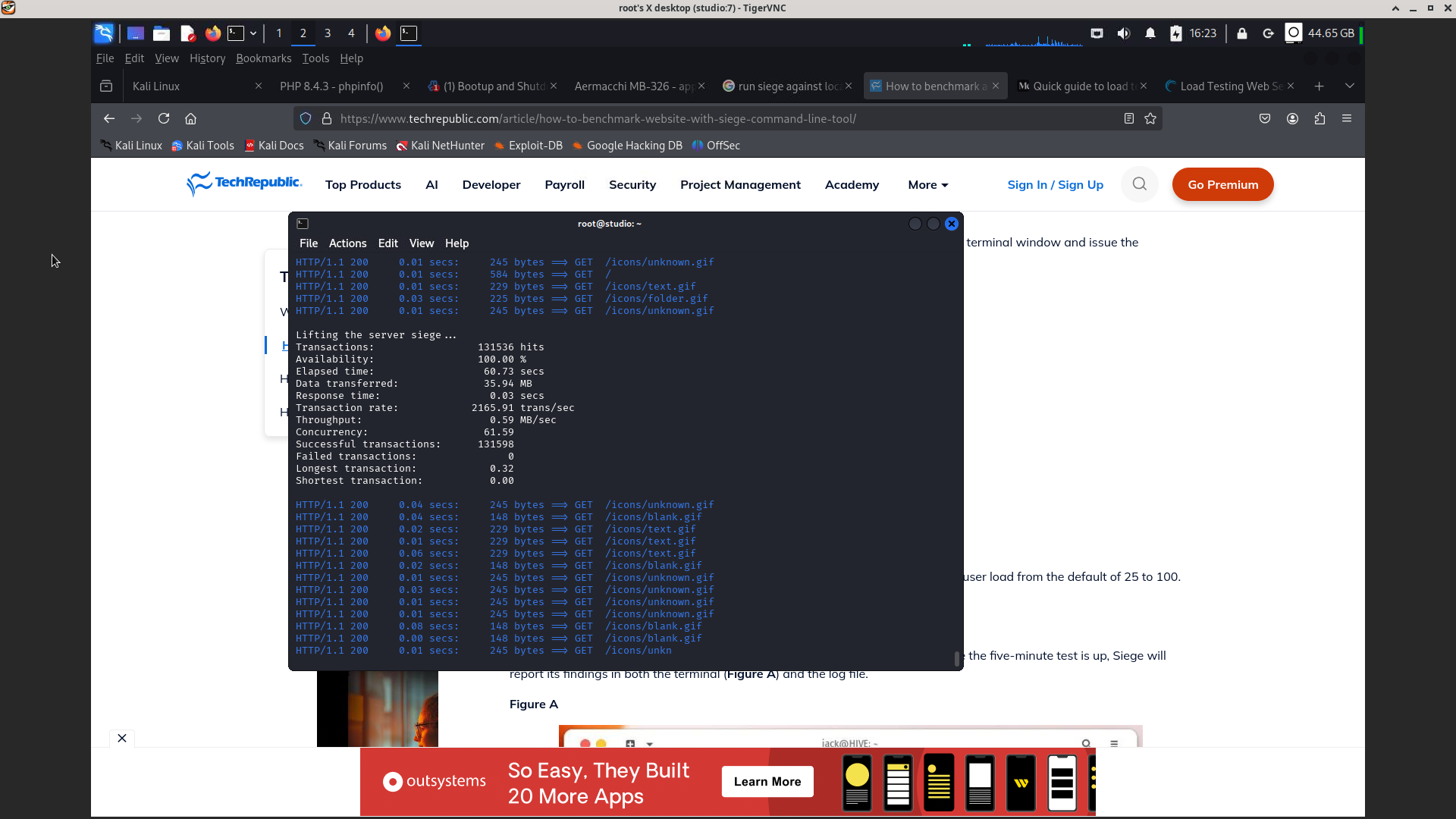
Task: Dismiss the bottom ad with X
Action: [122, 738]
